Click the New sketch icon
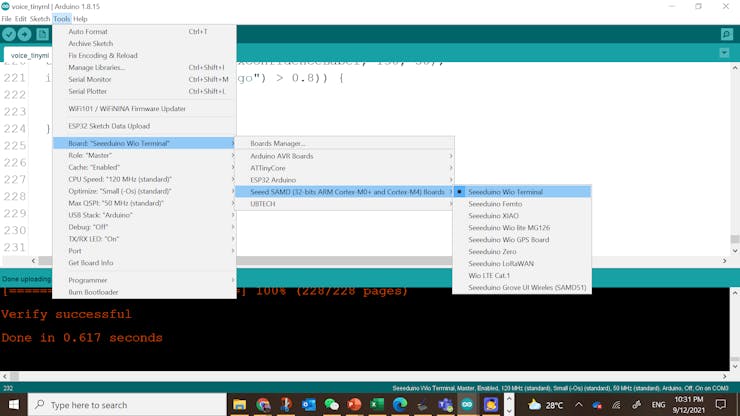The width and height of the screenshot is (740, 416). [42, 34]
